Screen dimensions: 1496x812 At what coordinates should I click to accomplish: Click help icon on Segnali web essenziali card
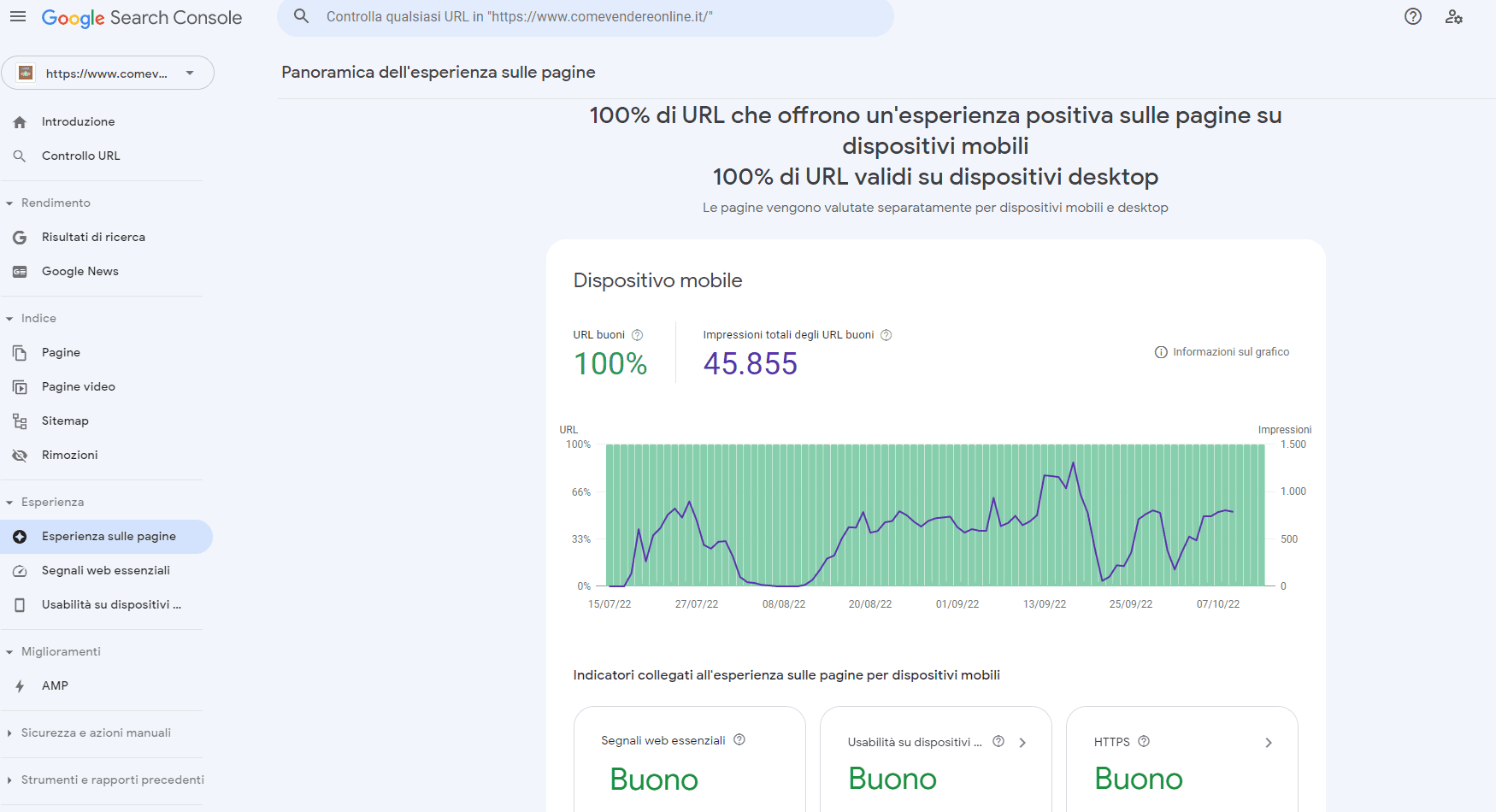739,739
